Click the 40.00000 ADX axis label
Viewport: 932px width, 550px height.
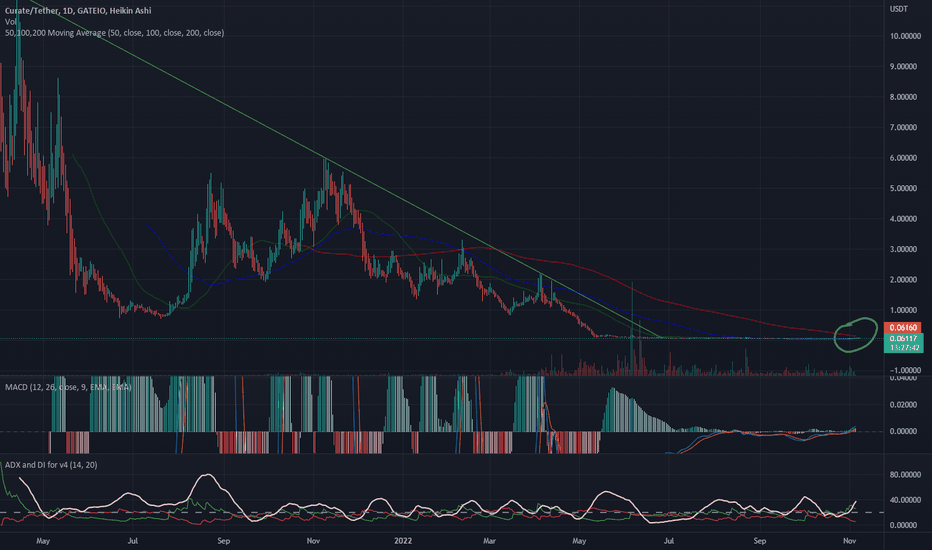[905, 500]
